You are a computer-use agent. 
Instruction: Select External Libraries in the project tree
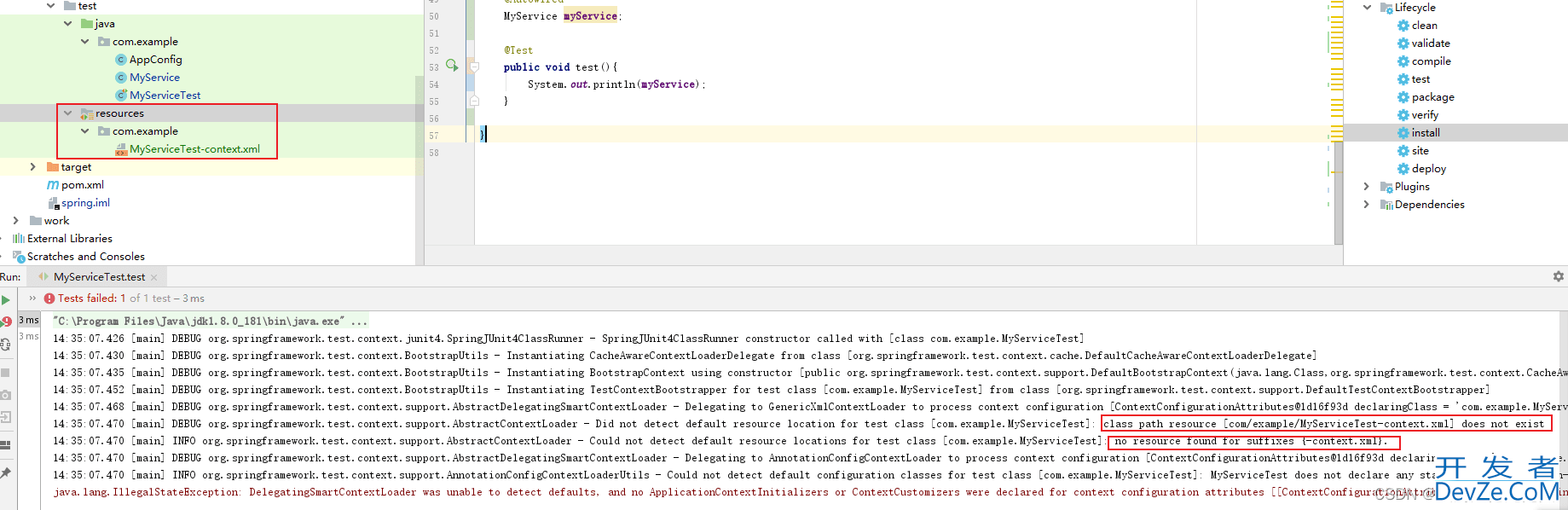pos(70,239)
